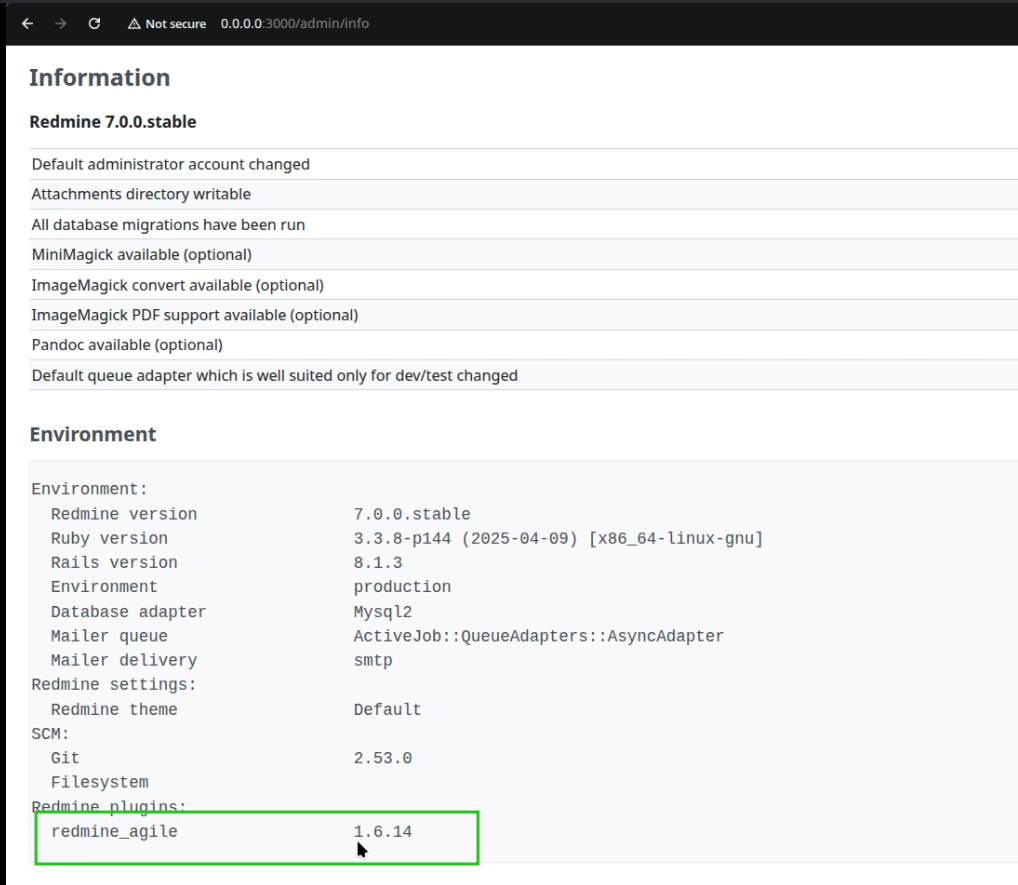
Task: Click the Redmine version label
Action: [124, 514]
